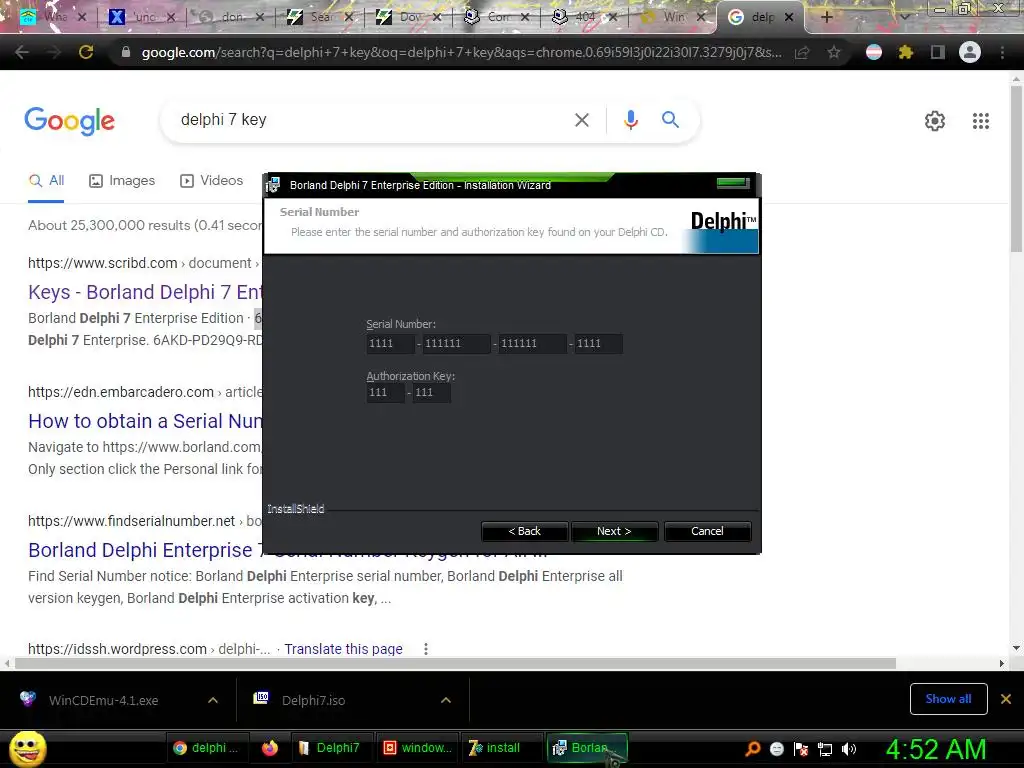Click Show all downloads
The width and height of the screenshot is (1024, 768).
click(948, 699)
